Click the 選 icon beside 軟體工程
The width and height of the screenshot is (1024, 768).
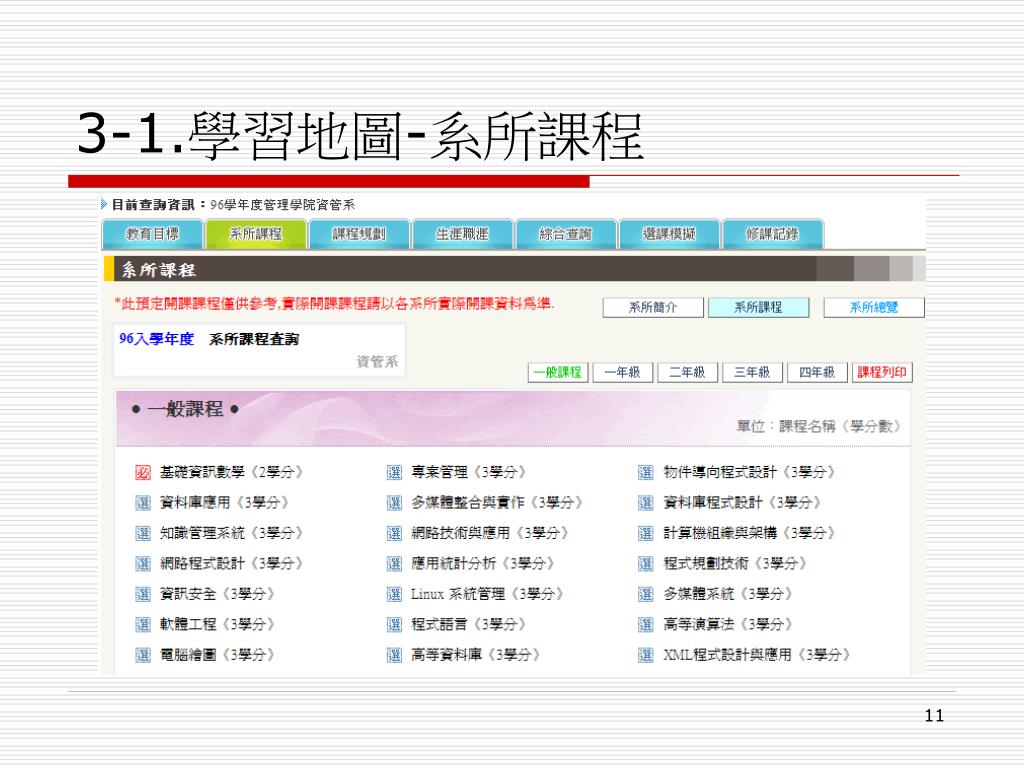click(x=143, y=625)
